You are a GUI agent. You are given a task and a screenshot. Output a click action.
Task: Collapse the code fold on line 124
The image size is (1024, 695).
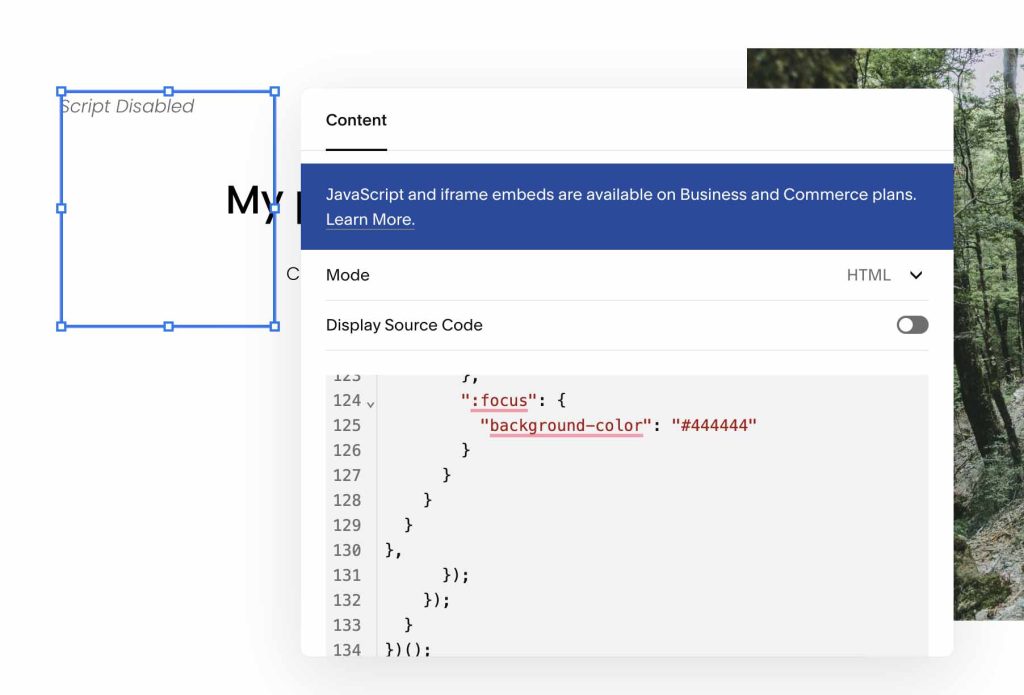[371, 404]
